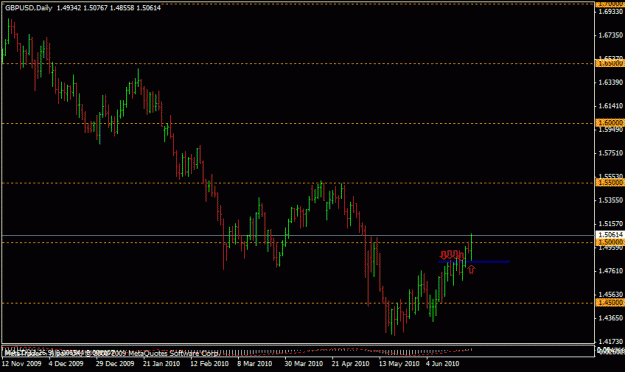
Task: Click the 1.57510 price axis label
Action: click(611, 153)
